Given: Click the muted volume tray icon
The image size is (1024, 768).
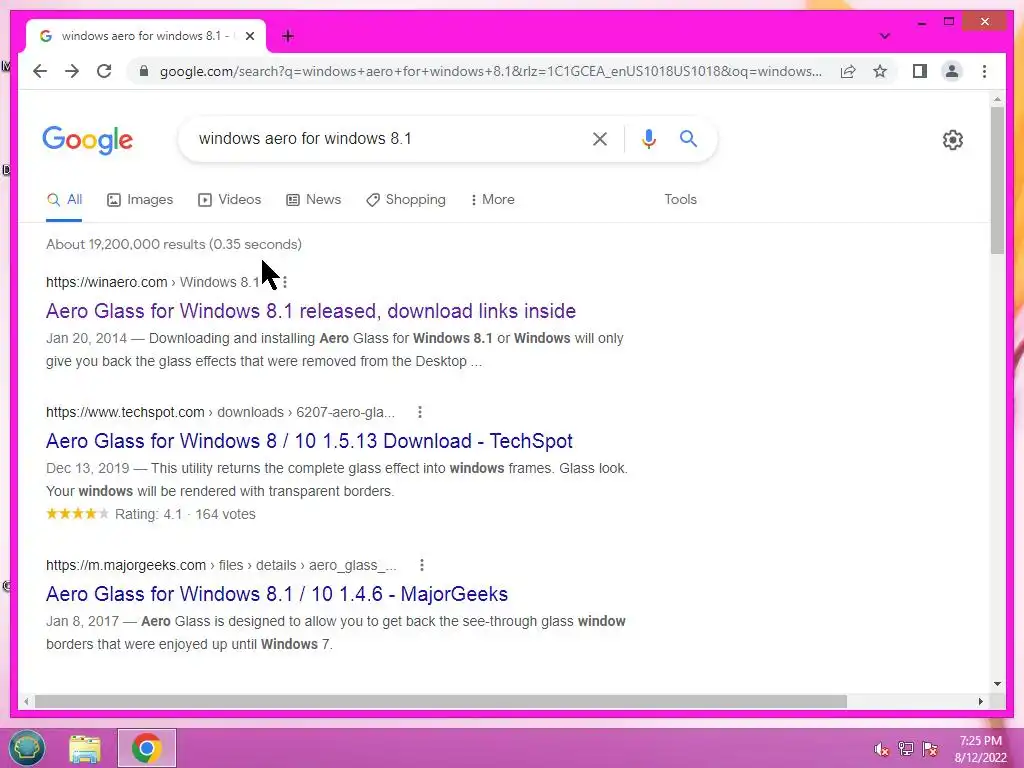Looking at the screenshot, I should [881, 749].
